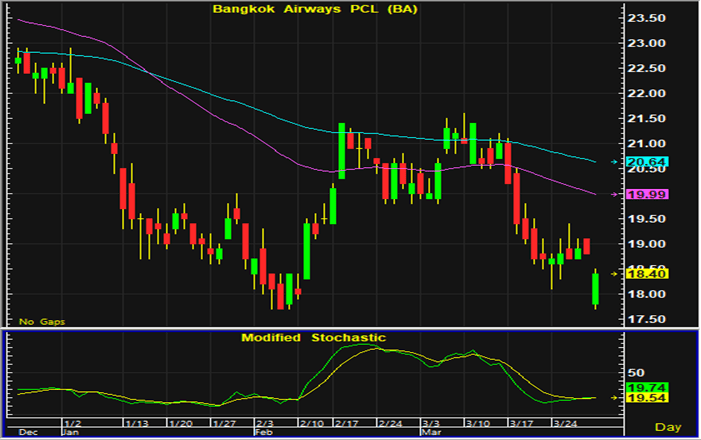Click the Mar month label on date axis

click(x=428, y=433)
